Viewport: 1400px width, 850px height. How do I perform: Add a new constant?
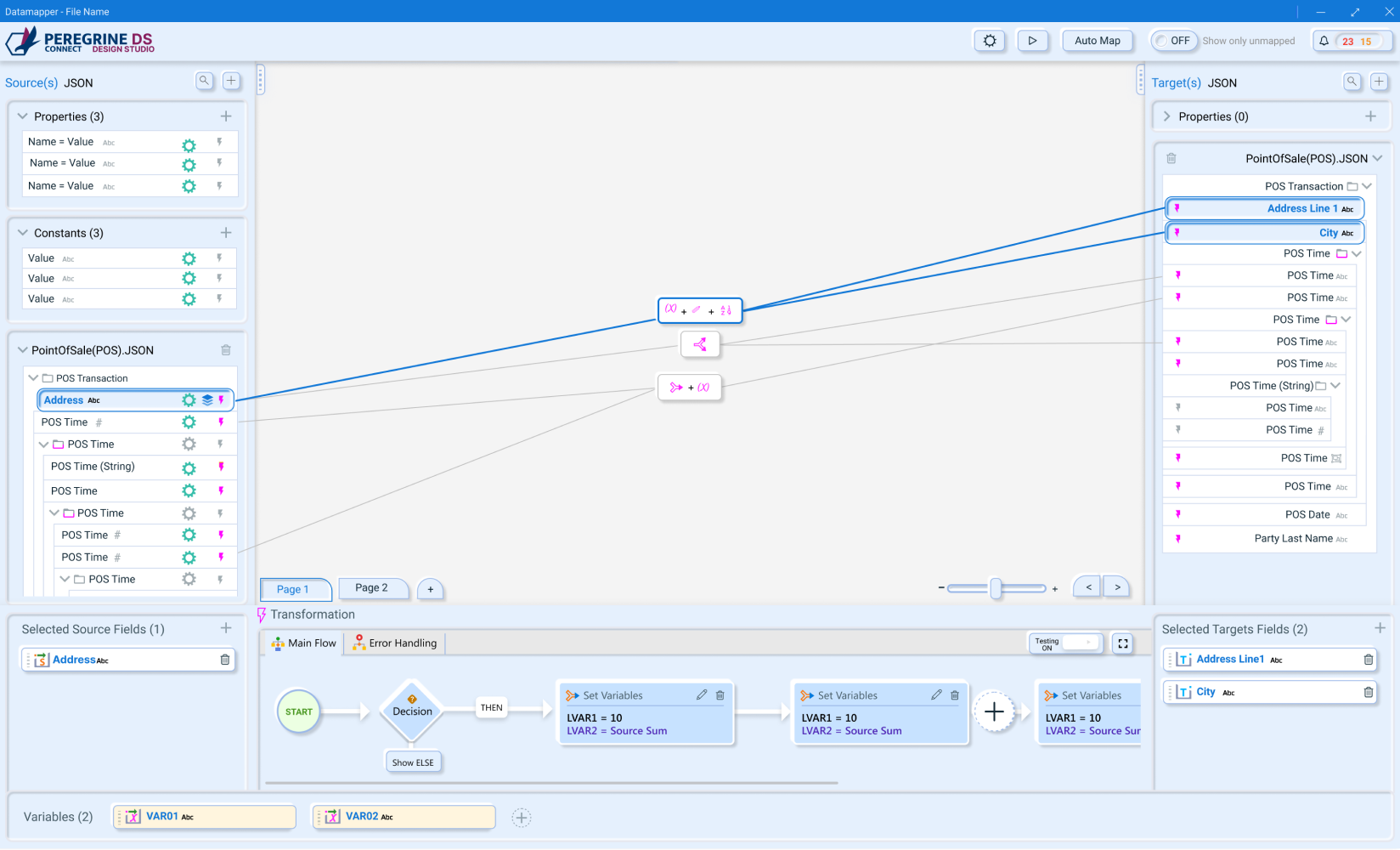click(226, 232)
